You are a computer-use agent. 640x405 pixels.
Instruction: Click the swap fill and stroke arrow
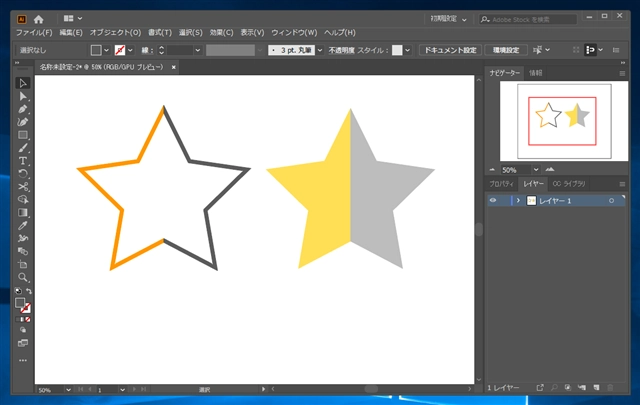[29, 291]
